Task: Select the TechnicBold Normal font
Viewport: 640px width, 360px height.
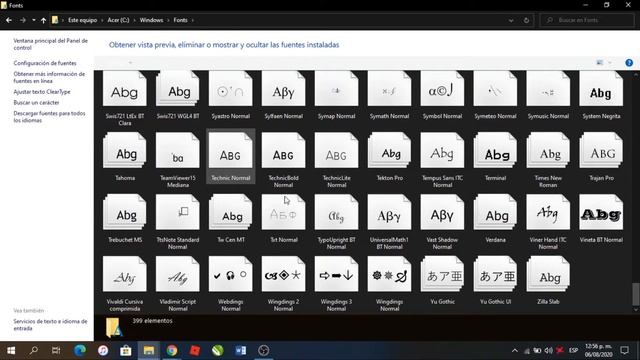Action: (283, 160)
